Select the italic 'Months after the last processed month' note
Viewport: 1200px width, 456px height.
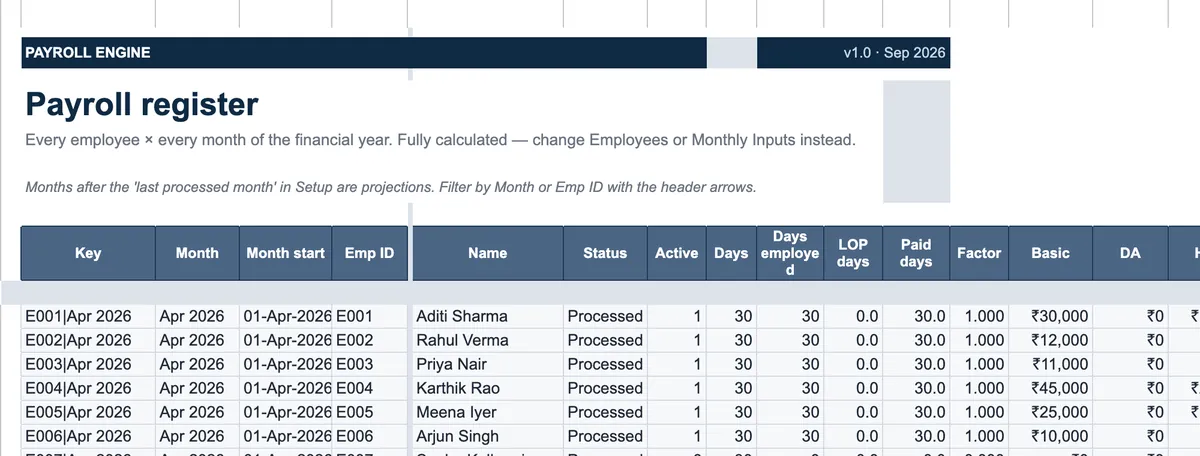390,187
